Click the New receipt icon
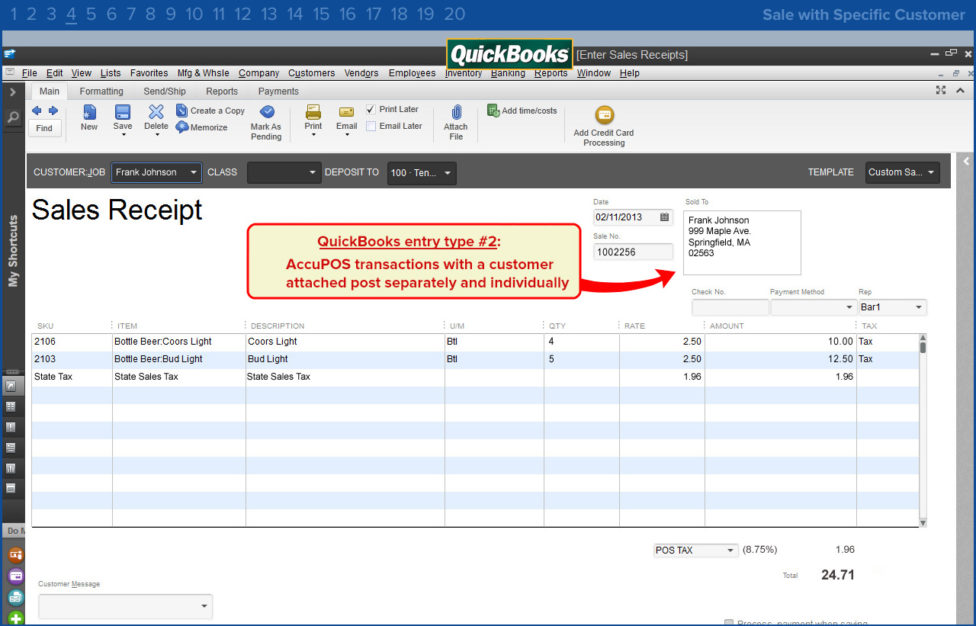The height and width of the screenshot is (626, 976). click(x=89, y=112)
